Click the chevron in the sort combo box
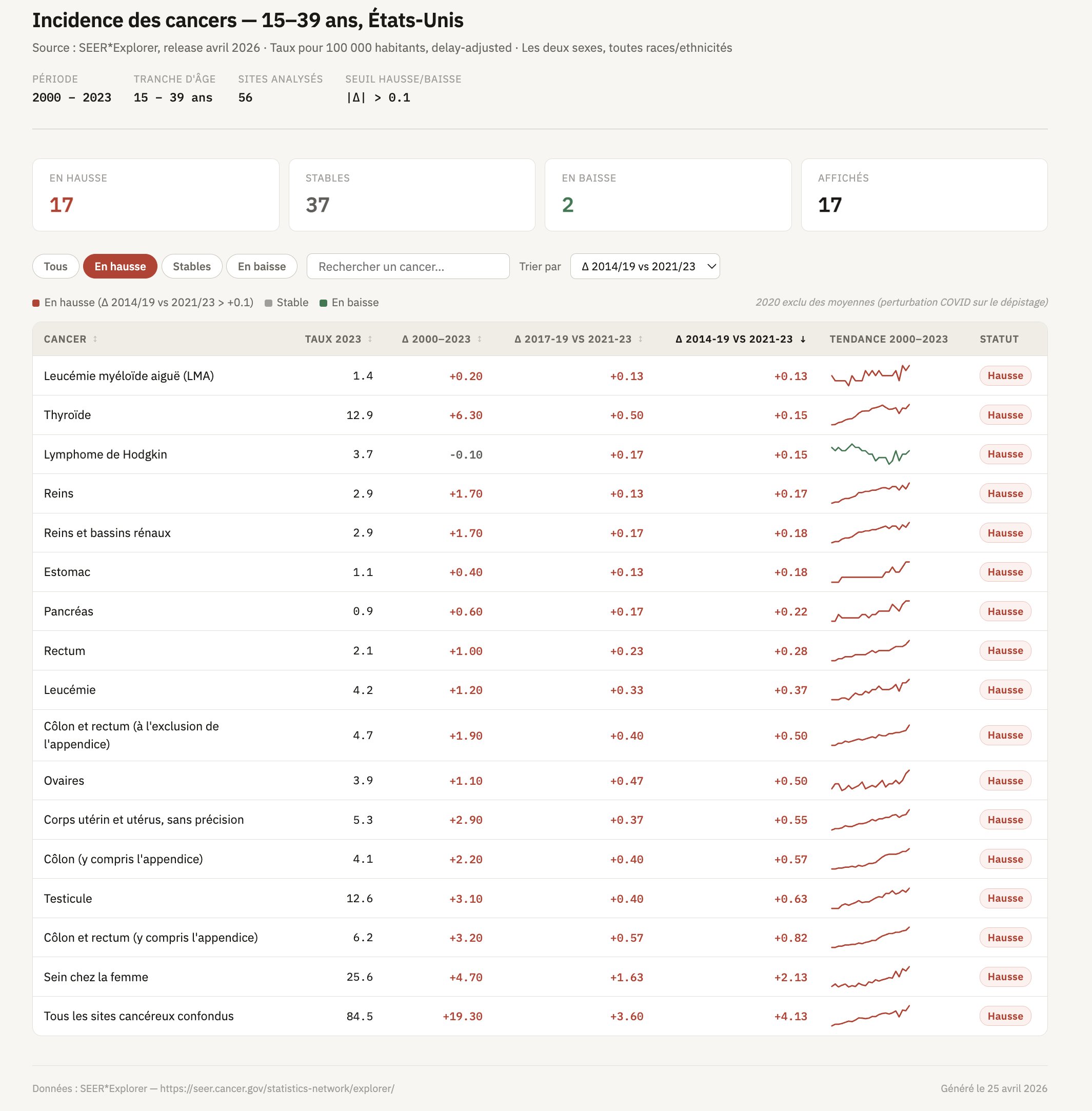1092x1111 pixels. click(711, 266)
